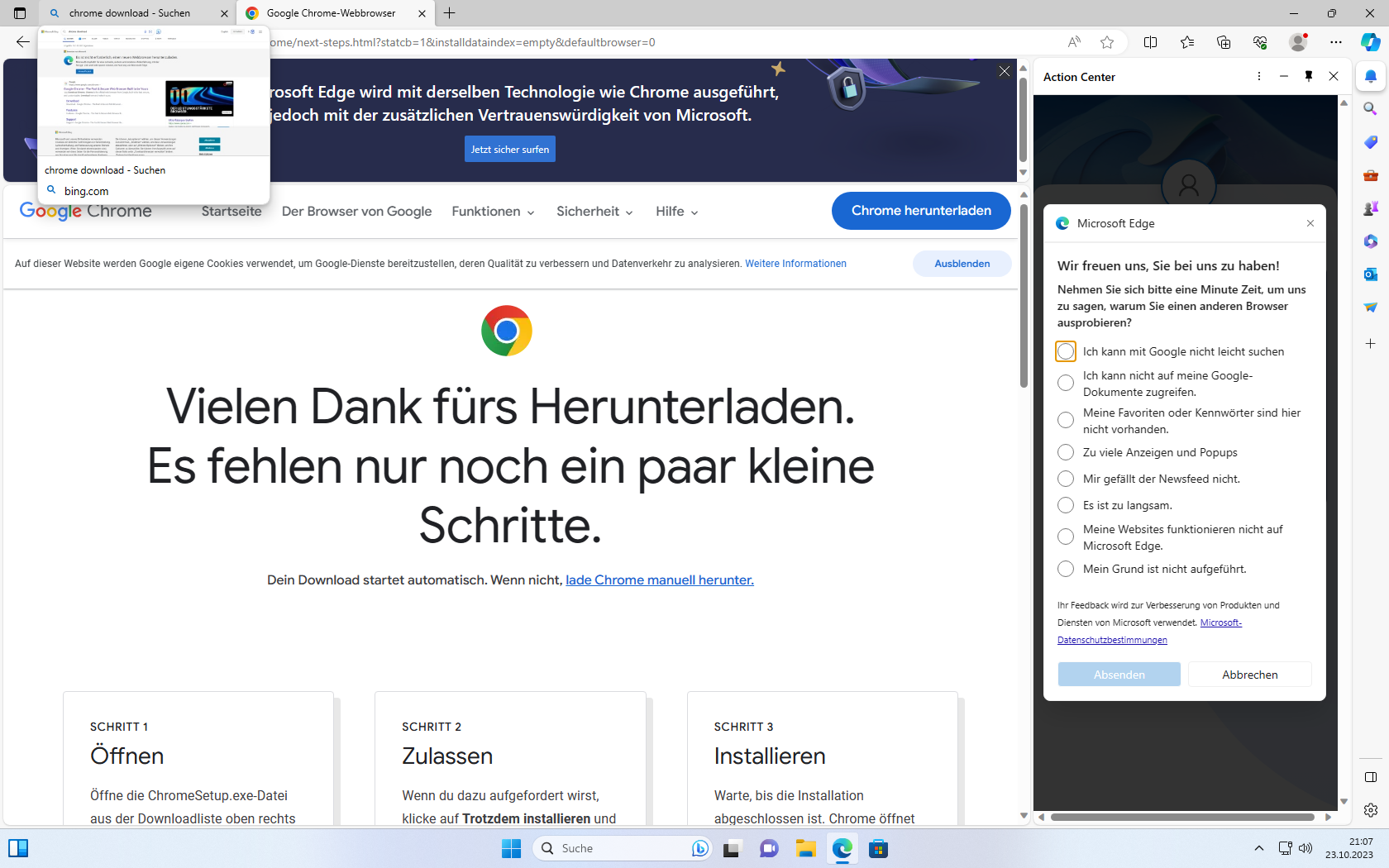Select 'Es ist zu langsam' option
This screenshot has width=1389, height=868.
click(x=1066, y=505)
